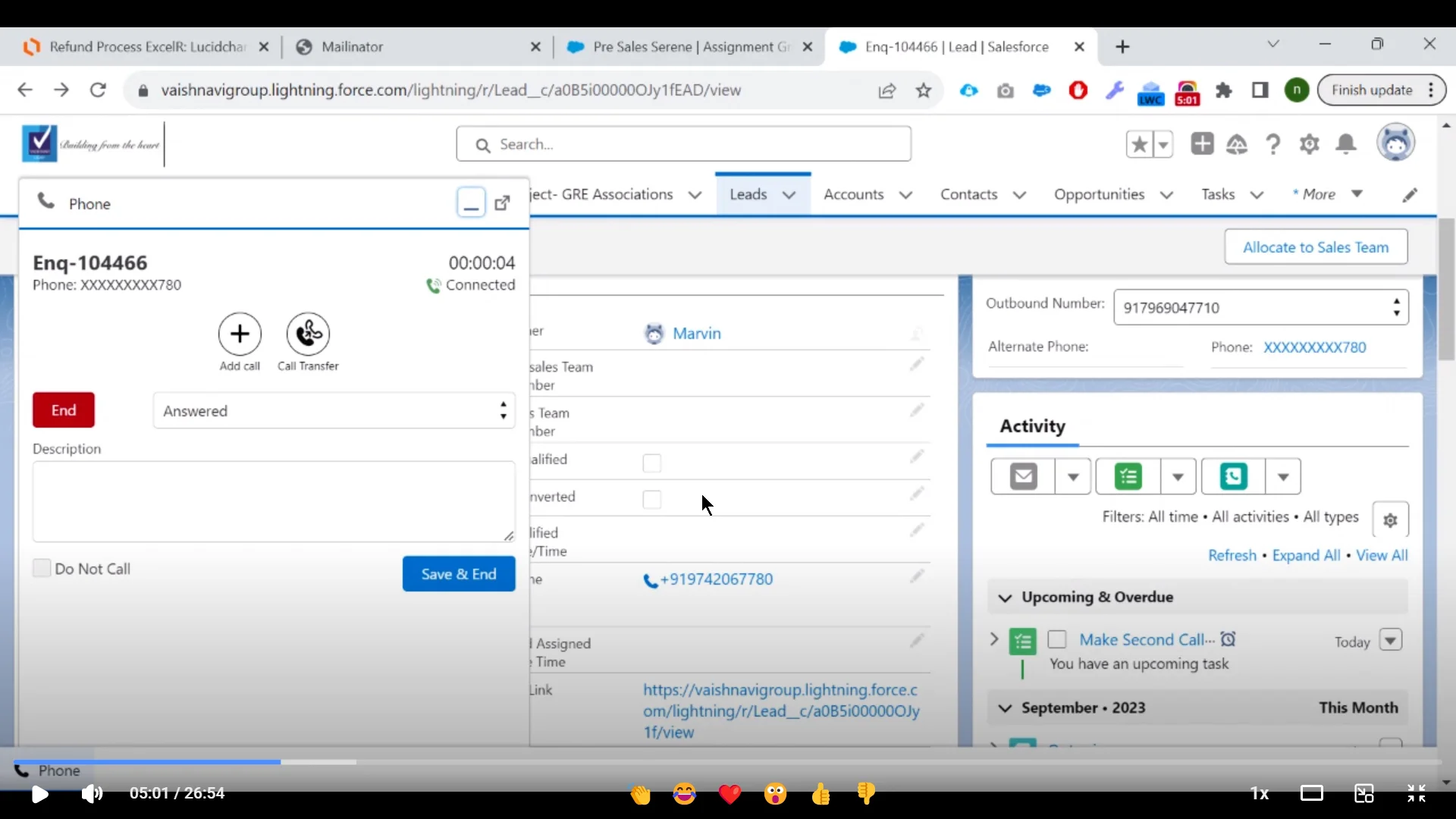Click the Allocate to Sales Team button
The width and height of the screenshot is (1456, 819).
(x=1315, y=247)
